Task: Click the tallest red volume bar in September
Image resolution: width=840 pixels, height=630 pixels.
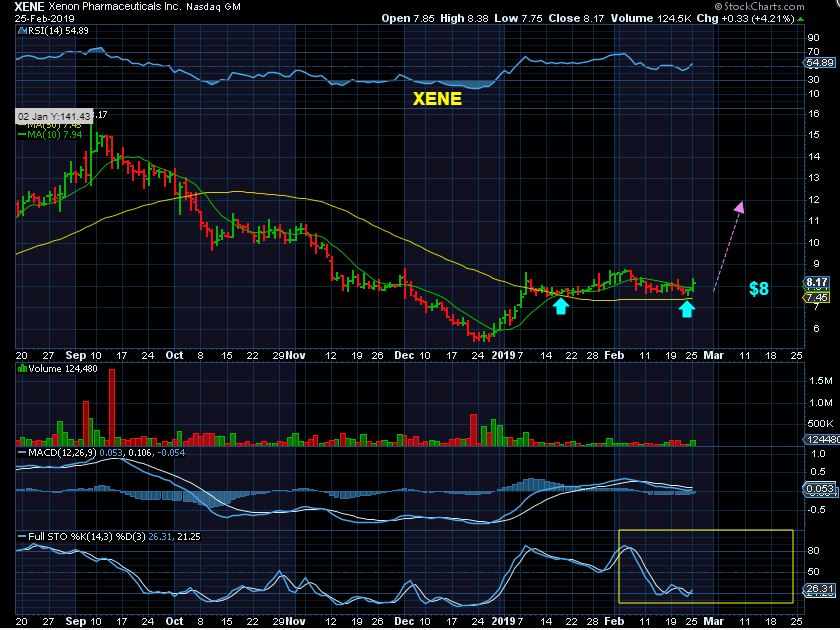Action: pos(112,407)
